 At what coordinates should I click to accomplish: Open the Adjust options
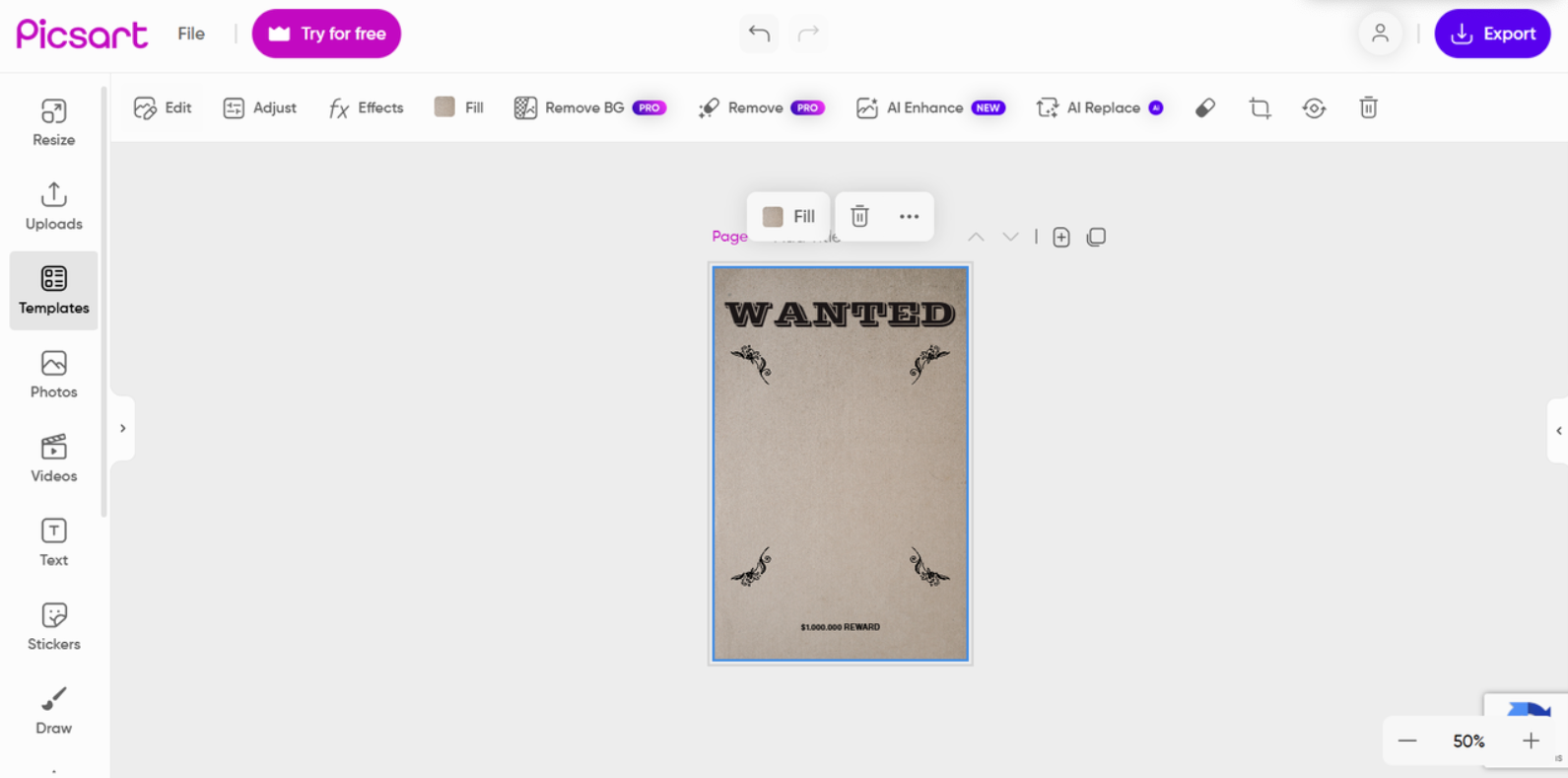click(259, 107)
